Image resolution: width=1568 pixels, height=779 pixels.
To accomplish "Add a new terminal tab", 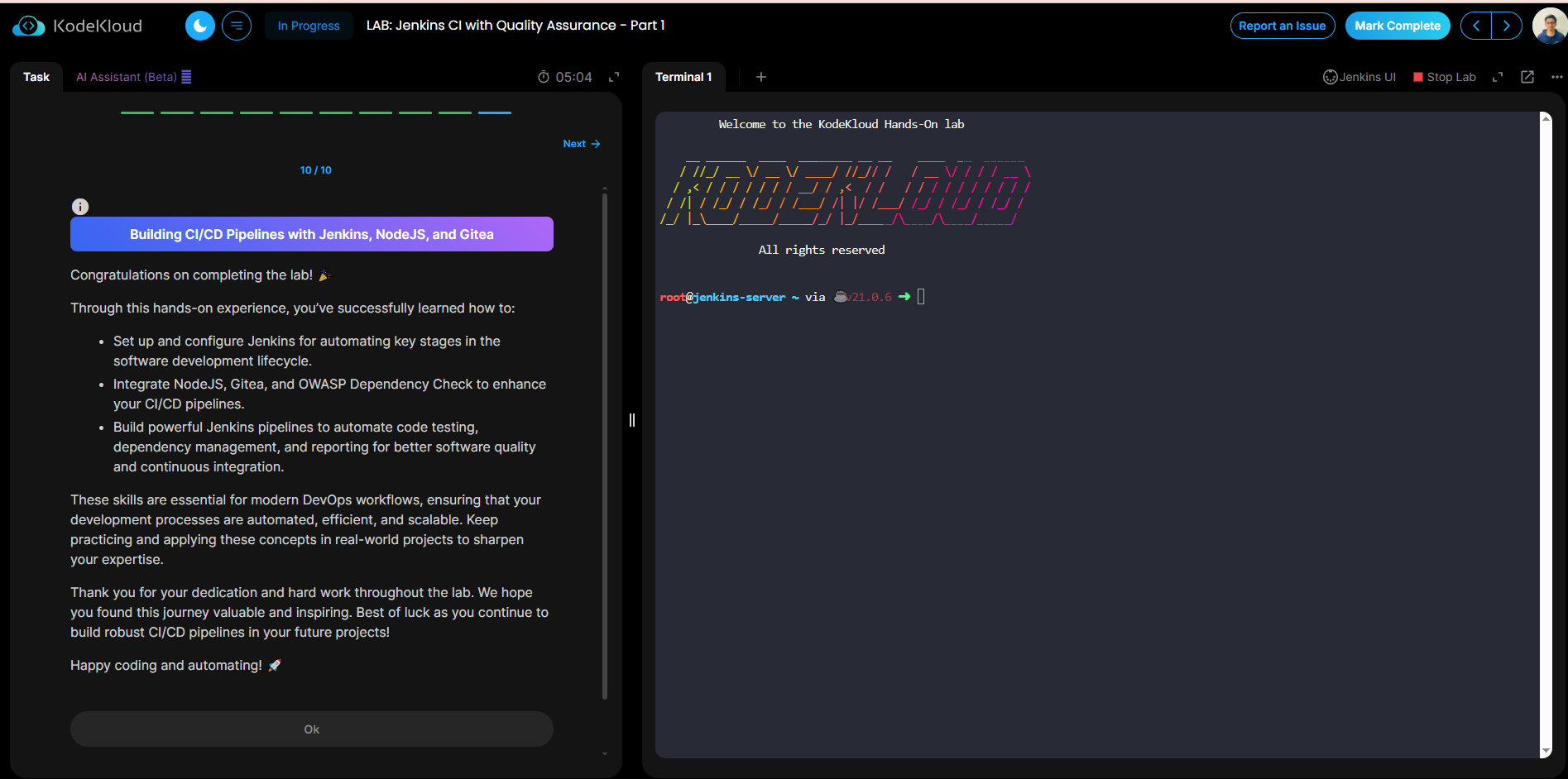I will pos(761,77).
